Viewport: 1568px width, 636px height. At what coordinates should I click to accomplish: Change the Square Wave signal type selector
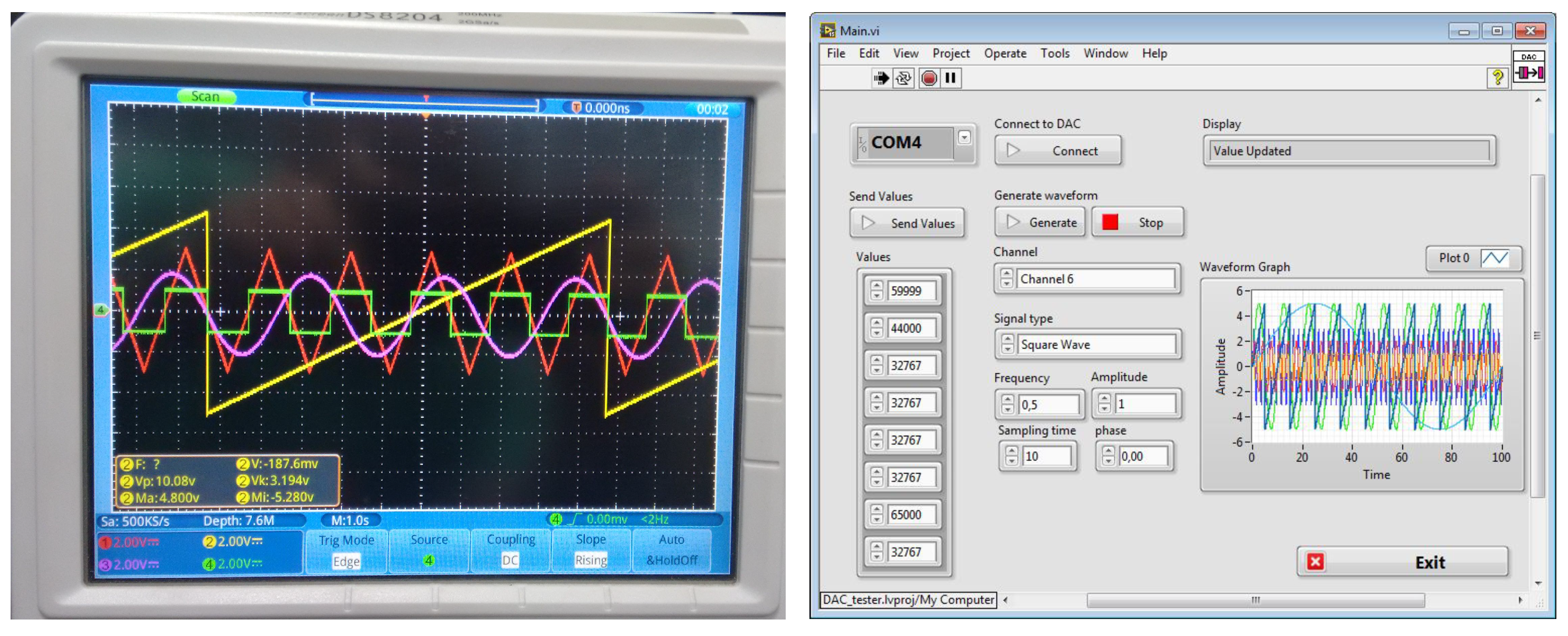(1096, 345)
